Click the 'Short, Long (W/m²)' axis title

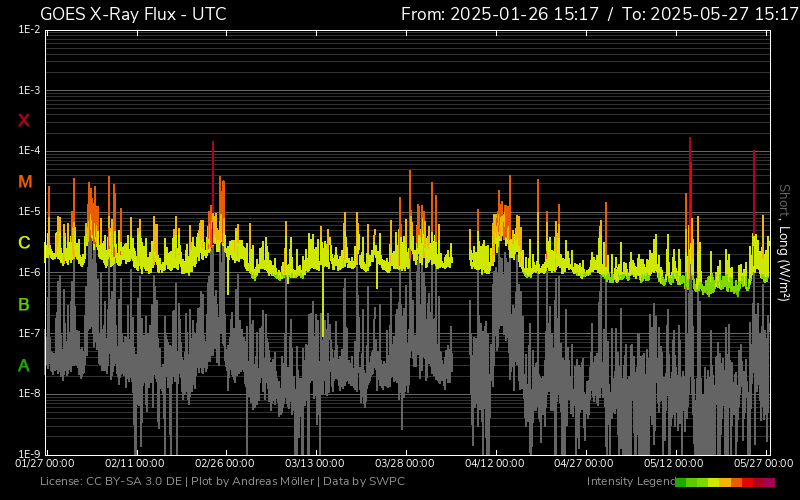point(784,243)
